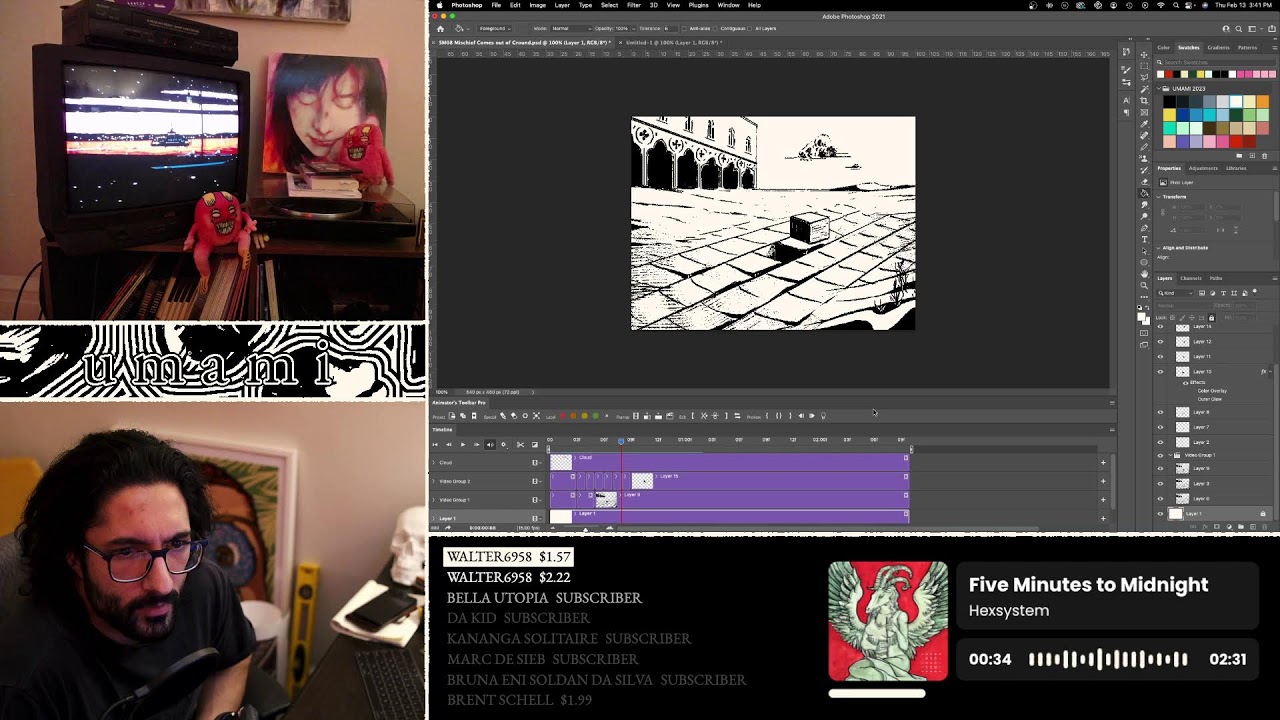Open the File menu
Image resolution: width=1280 pixels, height=720 pixels.
(x=496, y=5)
